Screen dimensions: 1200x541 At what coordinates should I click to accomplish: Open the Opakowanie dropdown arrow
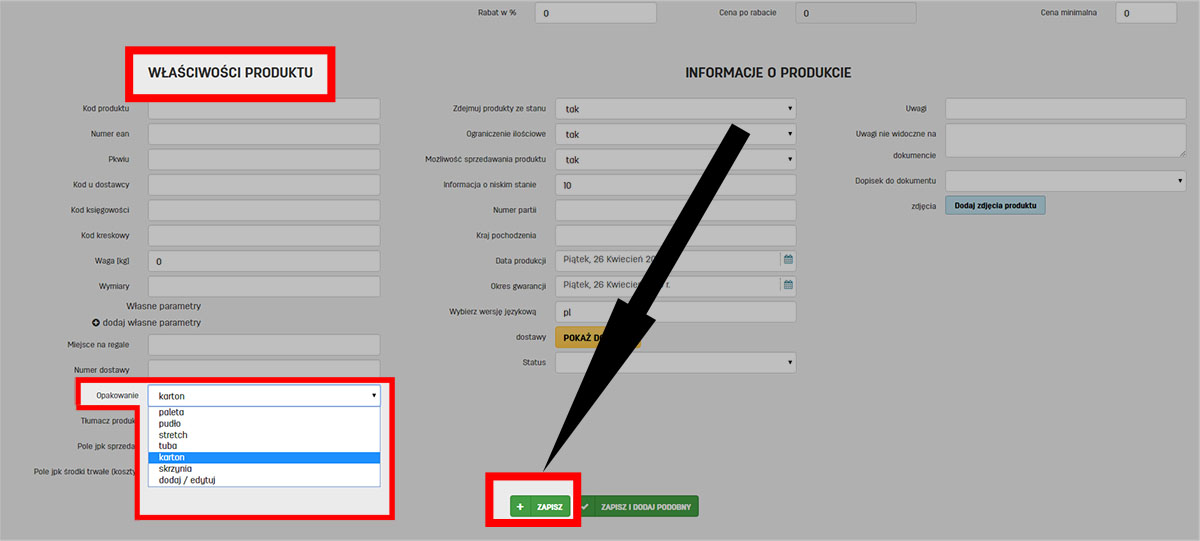(374, 396)
